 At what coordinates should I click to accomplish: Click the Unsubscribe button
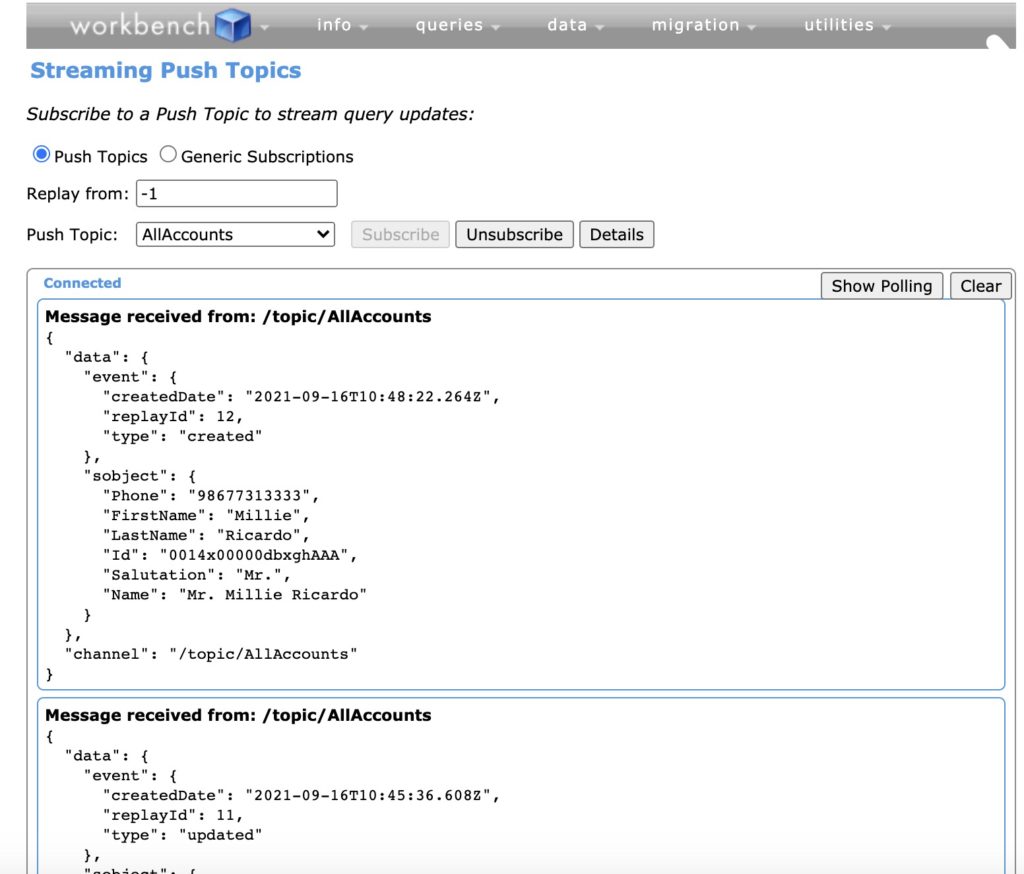514,234
